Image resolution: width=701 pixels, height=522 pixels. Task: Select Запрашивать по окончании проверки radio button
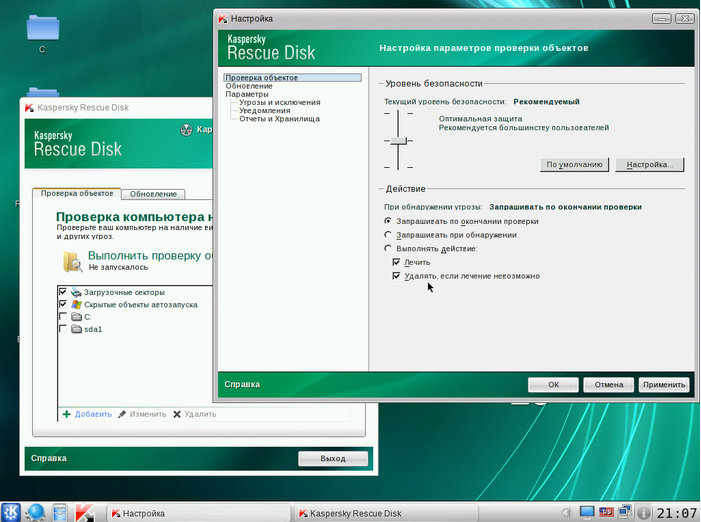388,221
